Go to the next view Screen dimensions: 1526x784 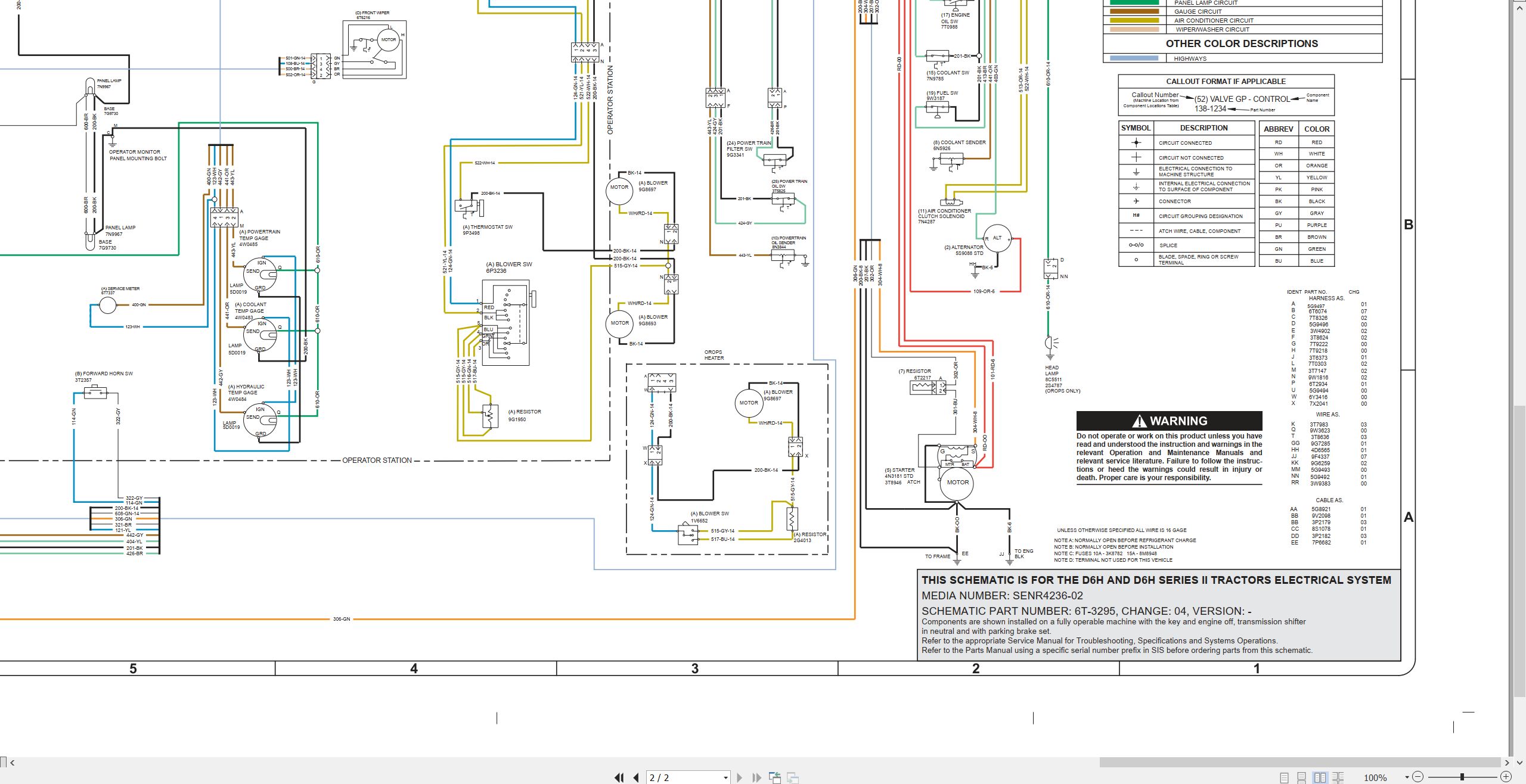pos(793,777)
